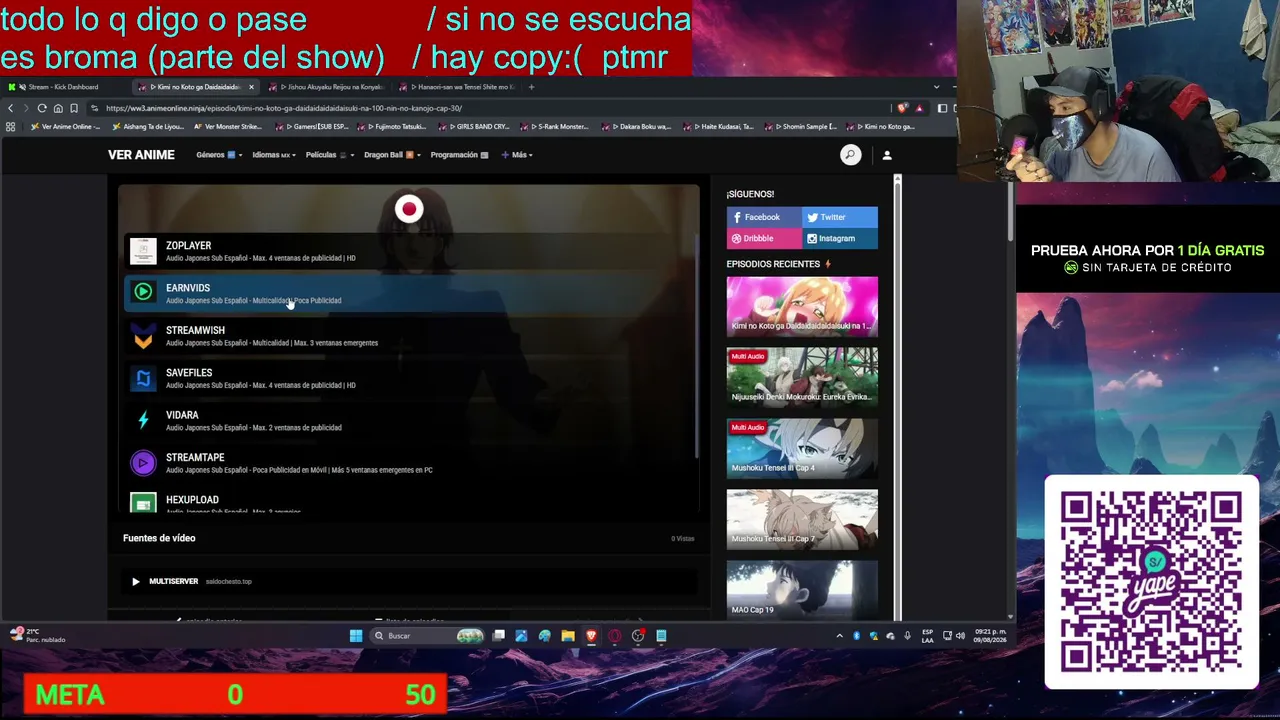The width and height of the screenshot is (1280, 720).
Task: Click the browser address bar URL
Action: pos(284,108)
